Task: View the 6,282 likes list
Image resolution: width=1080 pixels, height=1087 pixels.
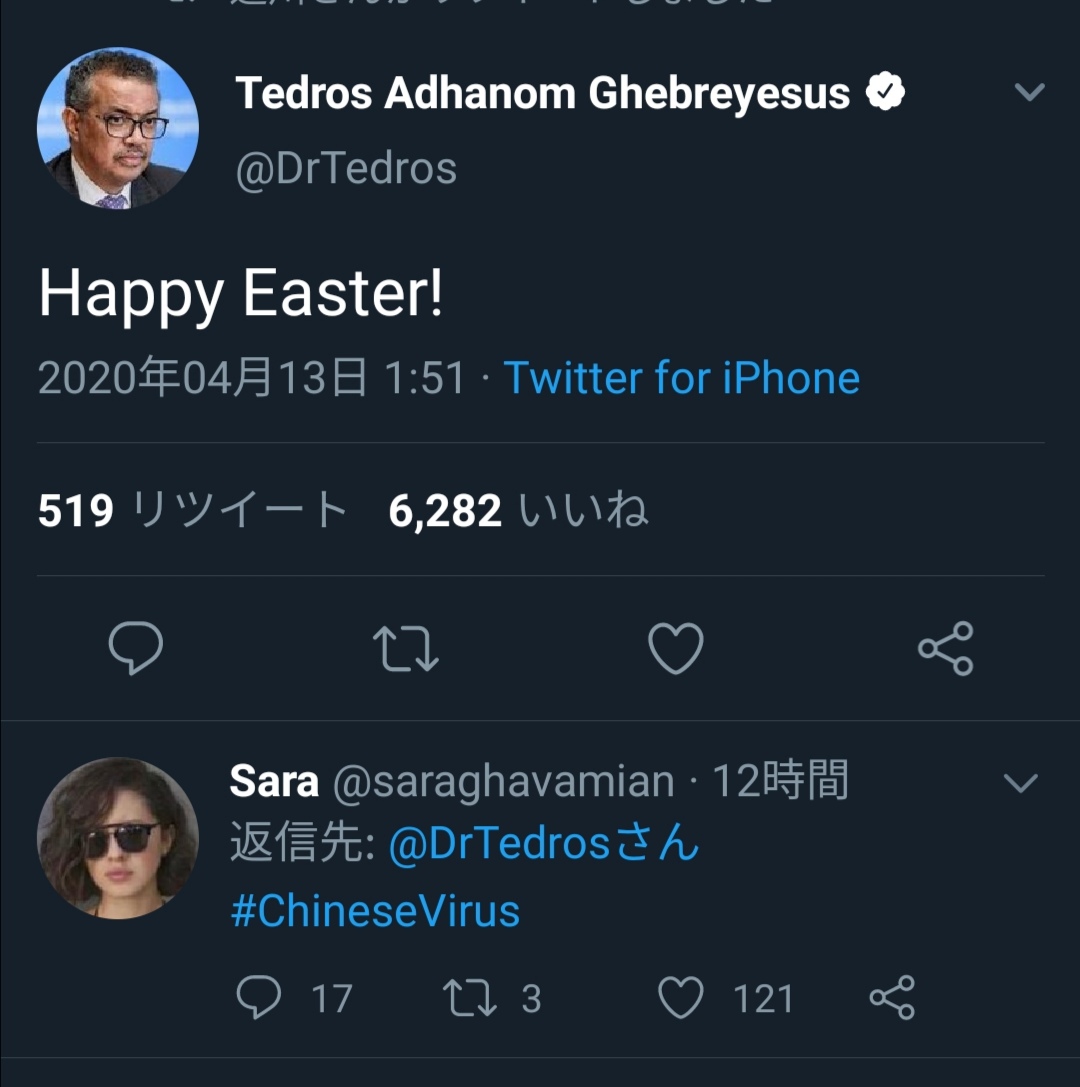Action: coord(518,511)
